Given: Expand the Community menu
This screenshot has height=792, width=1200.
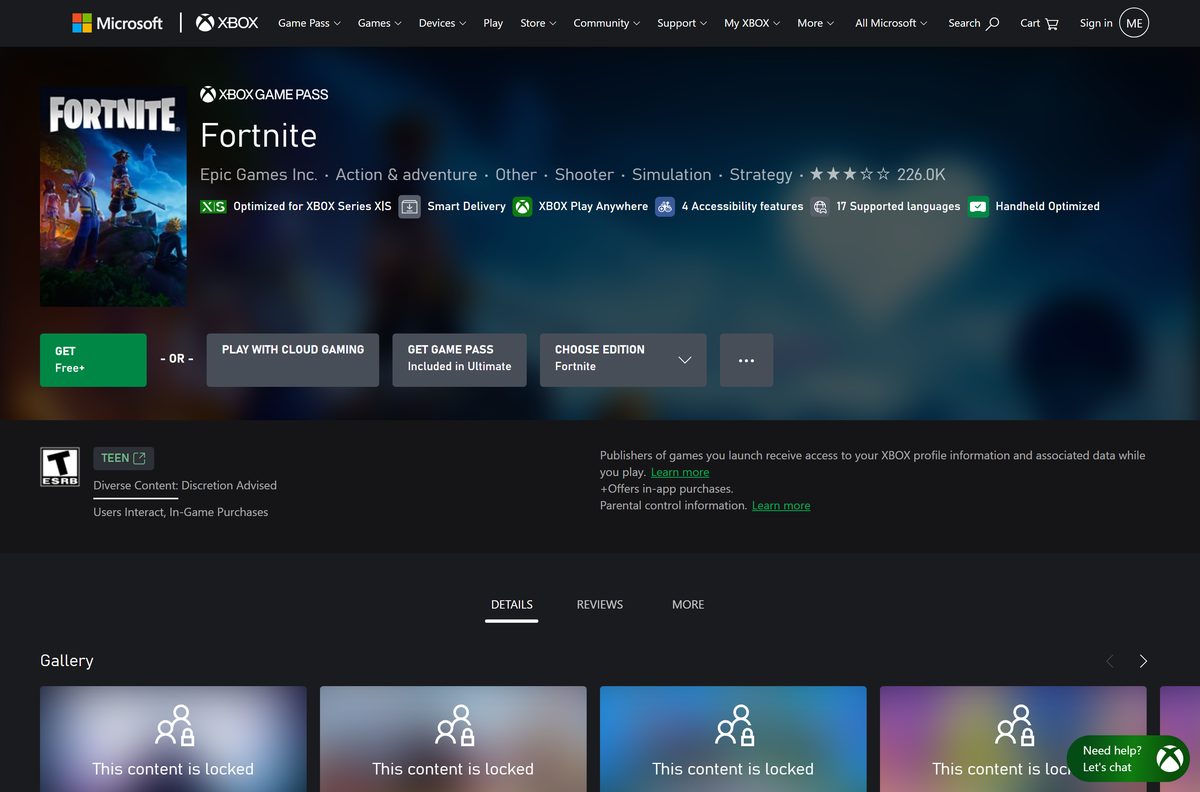Looking at the screenshot, I should (607, 23).
